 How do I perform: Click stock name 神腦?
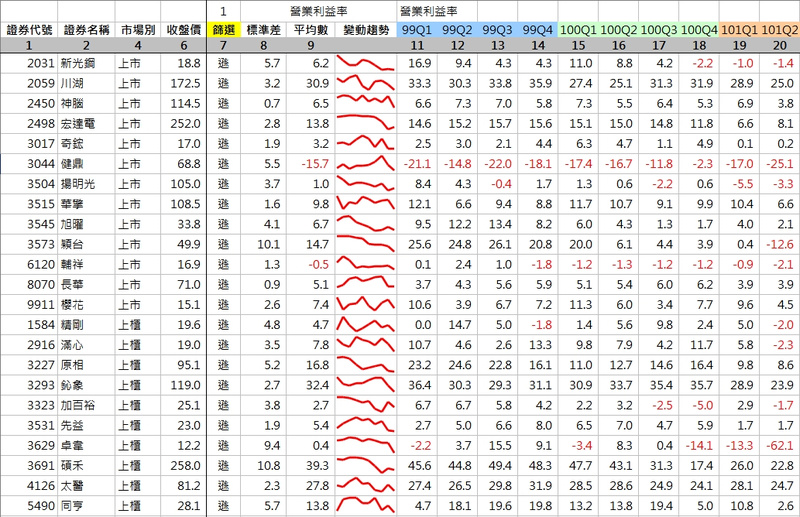point(72,104)
